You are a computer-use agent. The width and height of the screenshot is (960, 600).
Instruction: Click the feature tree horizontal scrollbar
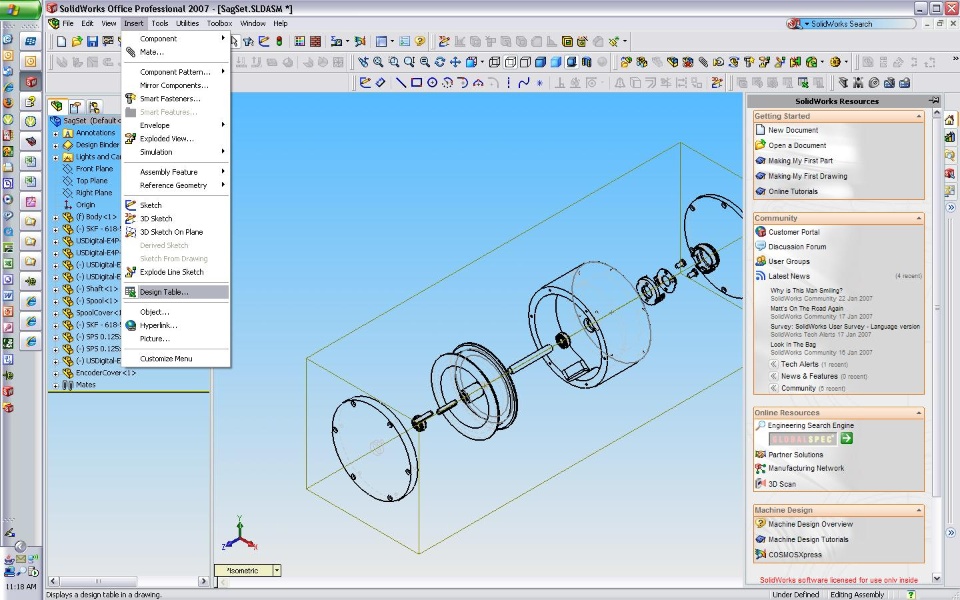click(x=129, y=580)
